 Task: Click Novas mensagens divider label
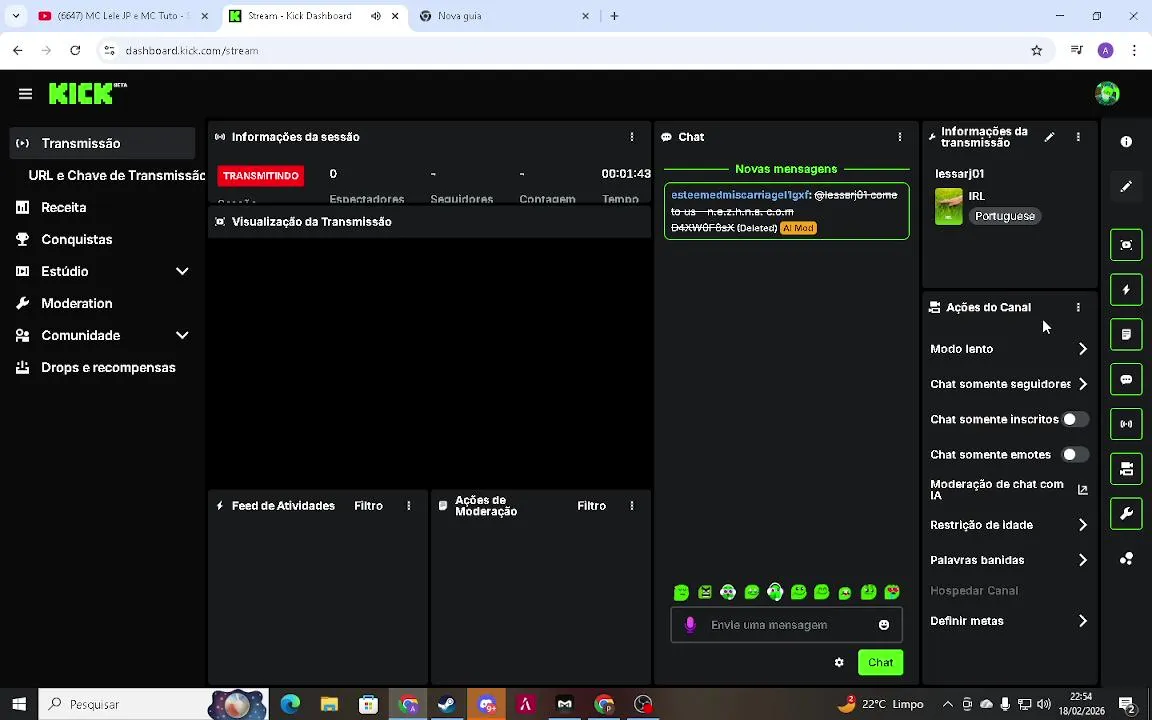pyautogui.click(x=786, y=169)
